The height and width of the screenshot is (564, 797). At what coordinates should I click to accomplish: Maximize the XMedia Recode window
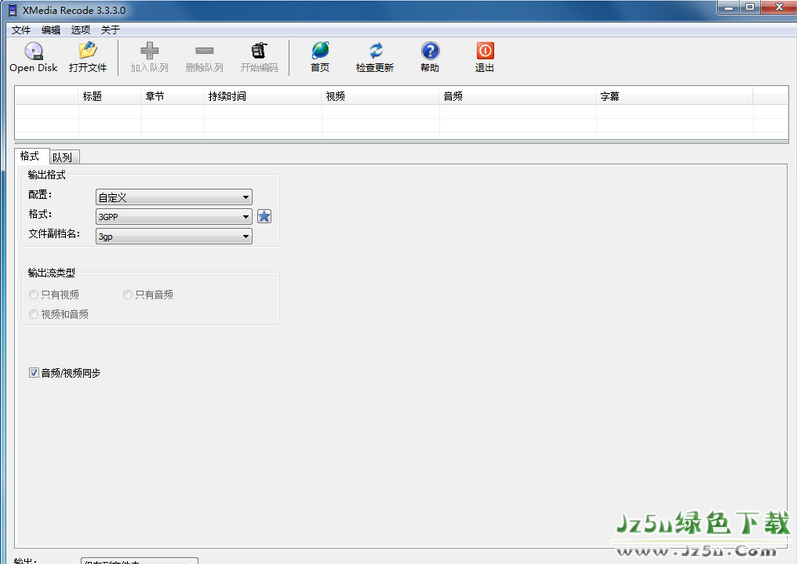[750, 7]
